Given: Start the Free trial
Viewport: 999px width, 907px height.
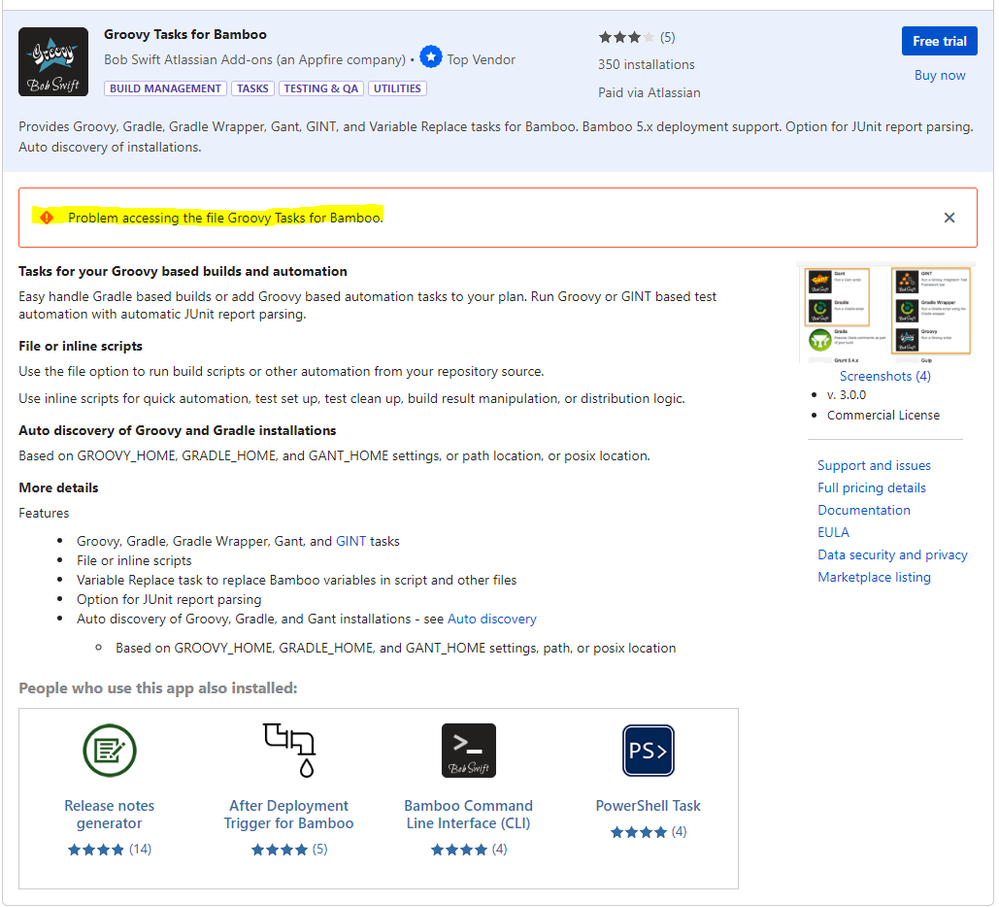Looking at the screenshot, I should pyautogui.click(x=939, y=41).
